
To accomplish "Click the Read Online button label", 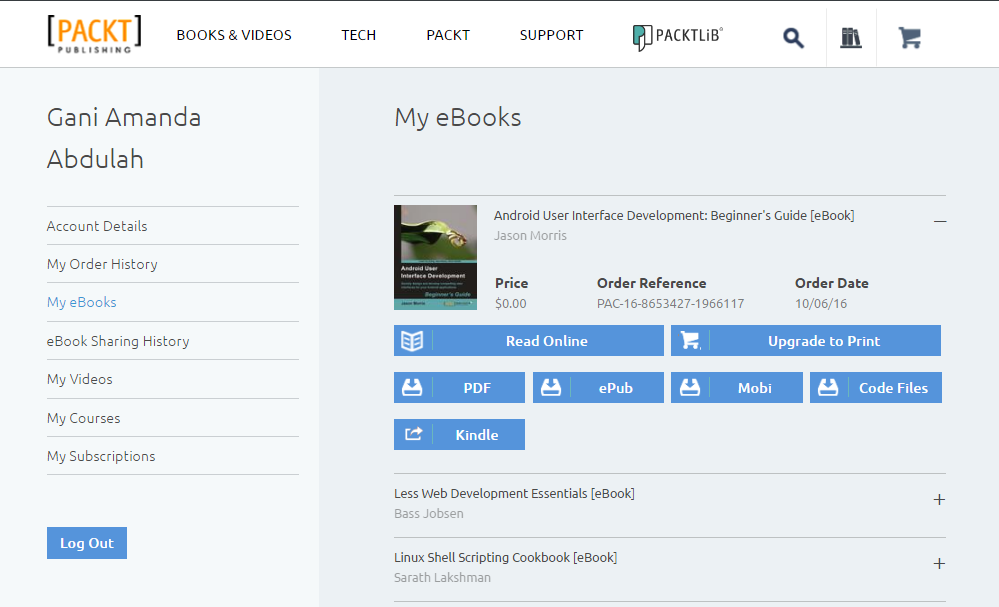I will pos(547,341).
